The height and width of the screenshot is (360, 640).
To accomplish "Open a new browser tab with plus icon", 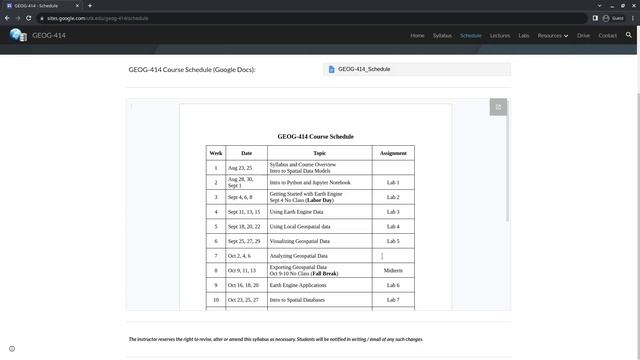I will [90, 6].
